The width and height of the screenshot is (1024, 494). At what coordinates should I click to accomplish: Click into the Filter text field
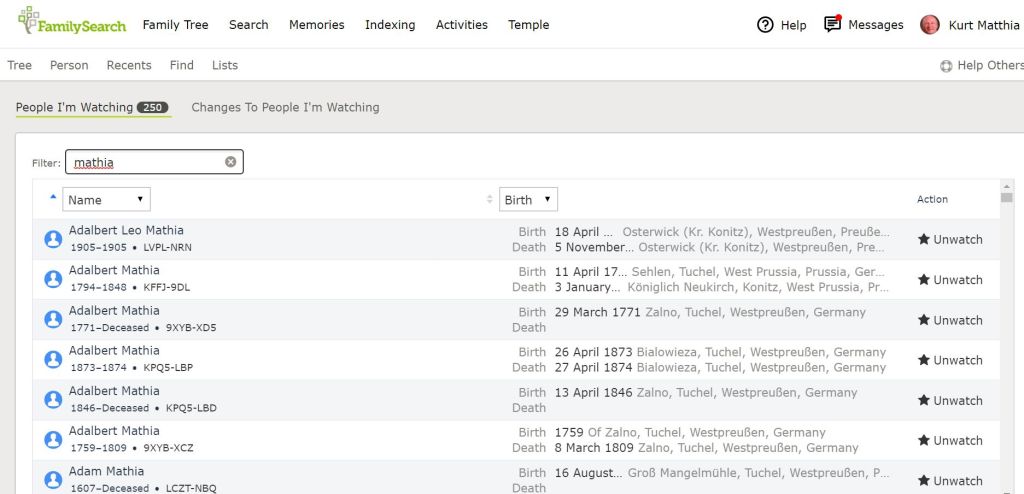click(x=145, y=162)
